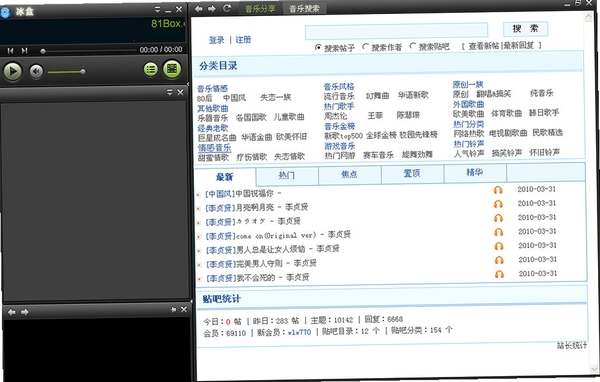Select the 热门 list tab
600x382 pixels.
[287, 175]
